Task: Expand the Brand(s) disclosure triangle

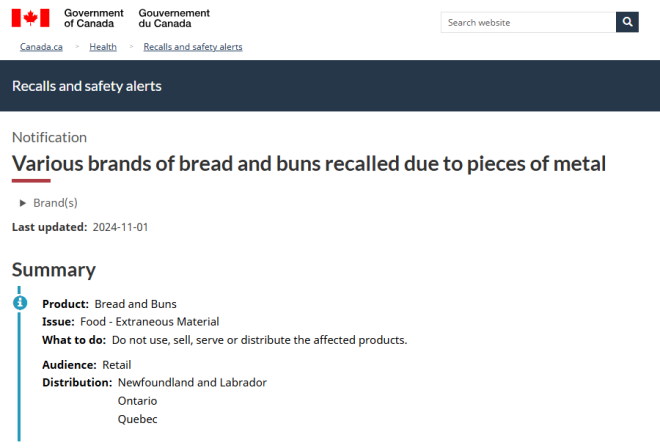Action: pos(23,202)
